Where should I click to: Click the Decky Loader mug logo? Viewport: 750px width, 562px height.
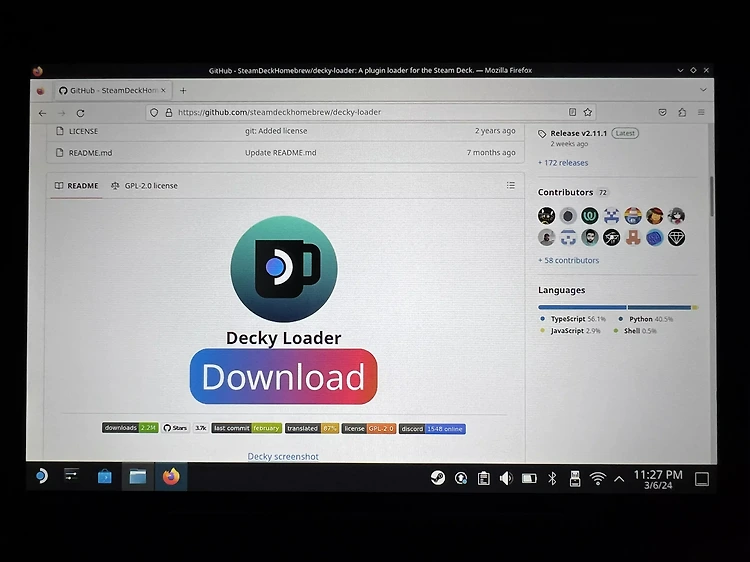[x=284, y=269]
